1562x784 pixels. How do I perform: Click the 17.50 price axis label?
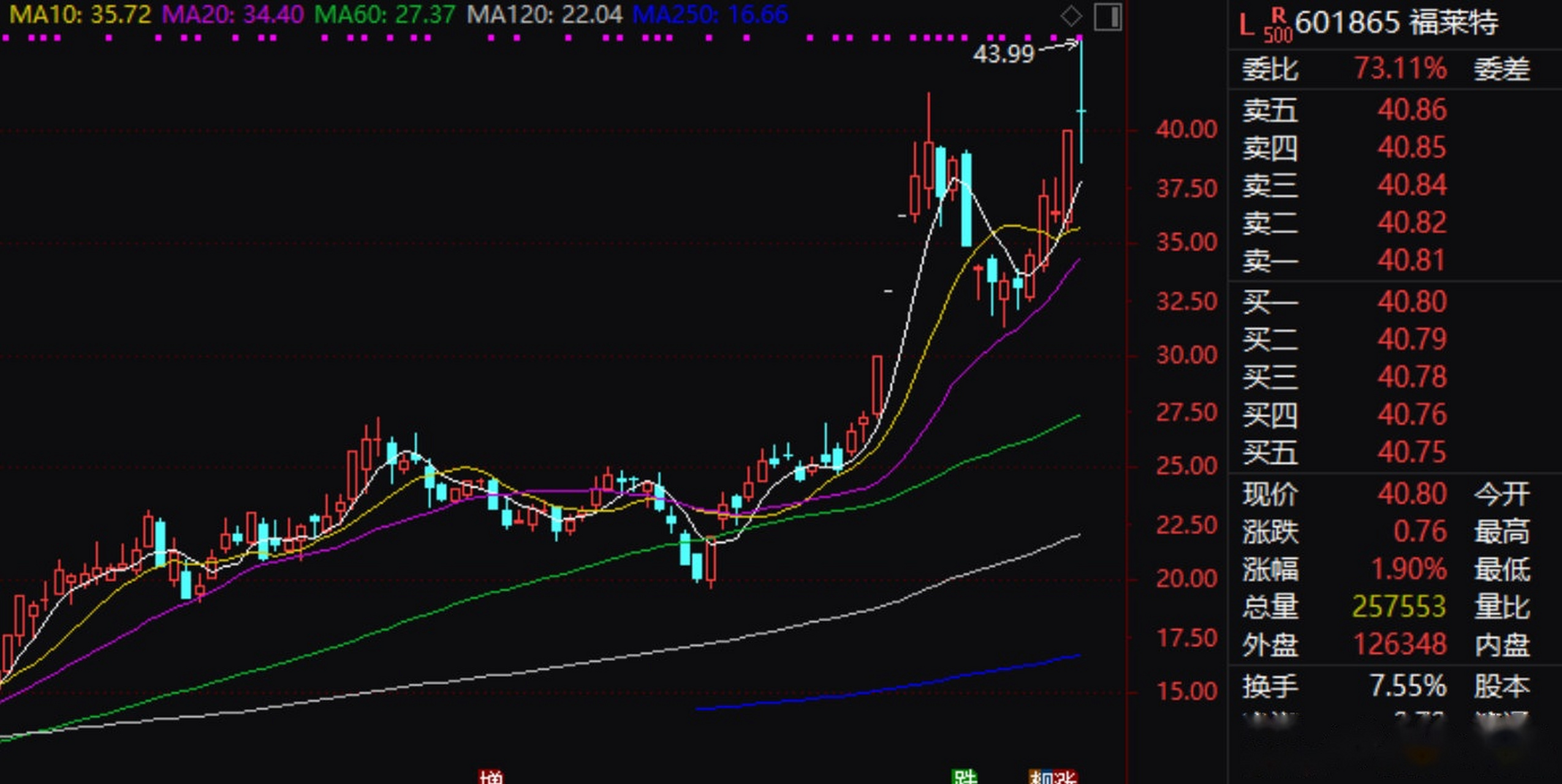coord(1186,638)
